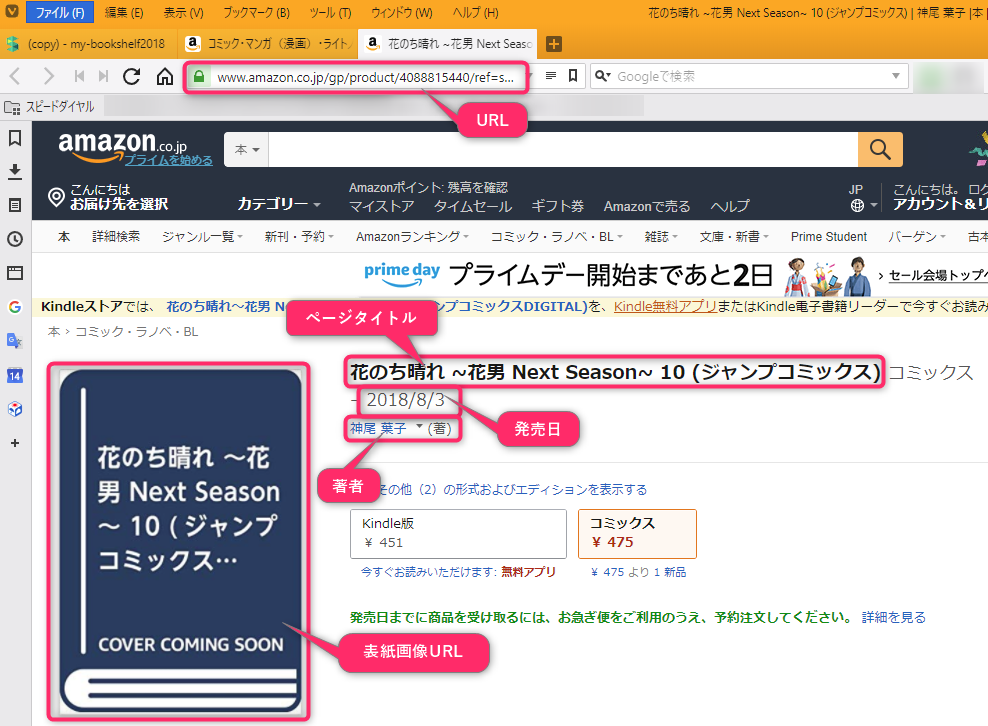
Task: Open the タイムセール link
Action: coord(473,206)
